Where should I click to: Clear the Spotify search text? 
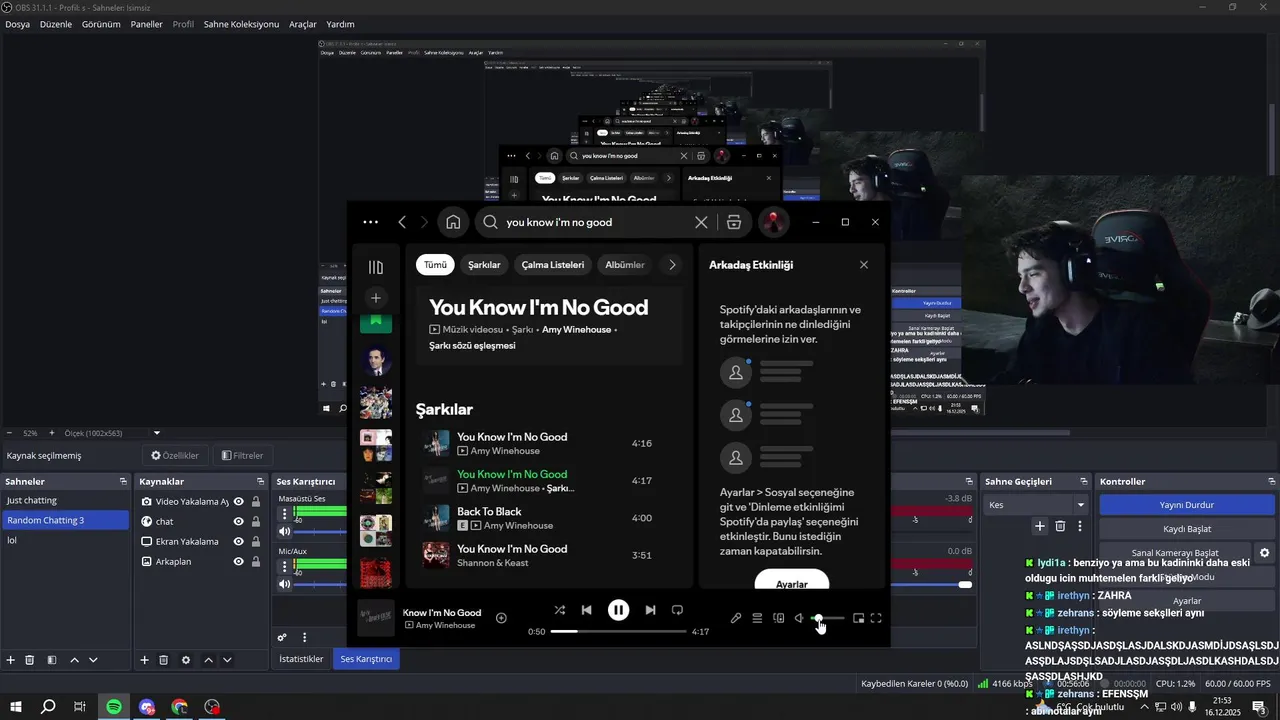coord(701,222)
